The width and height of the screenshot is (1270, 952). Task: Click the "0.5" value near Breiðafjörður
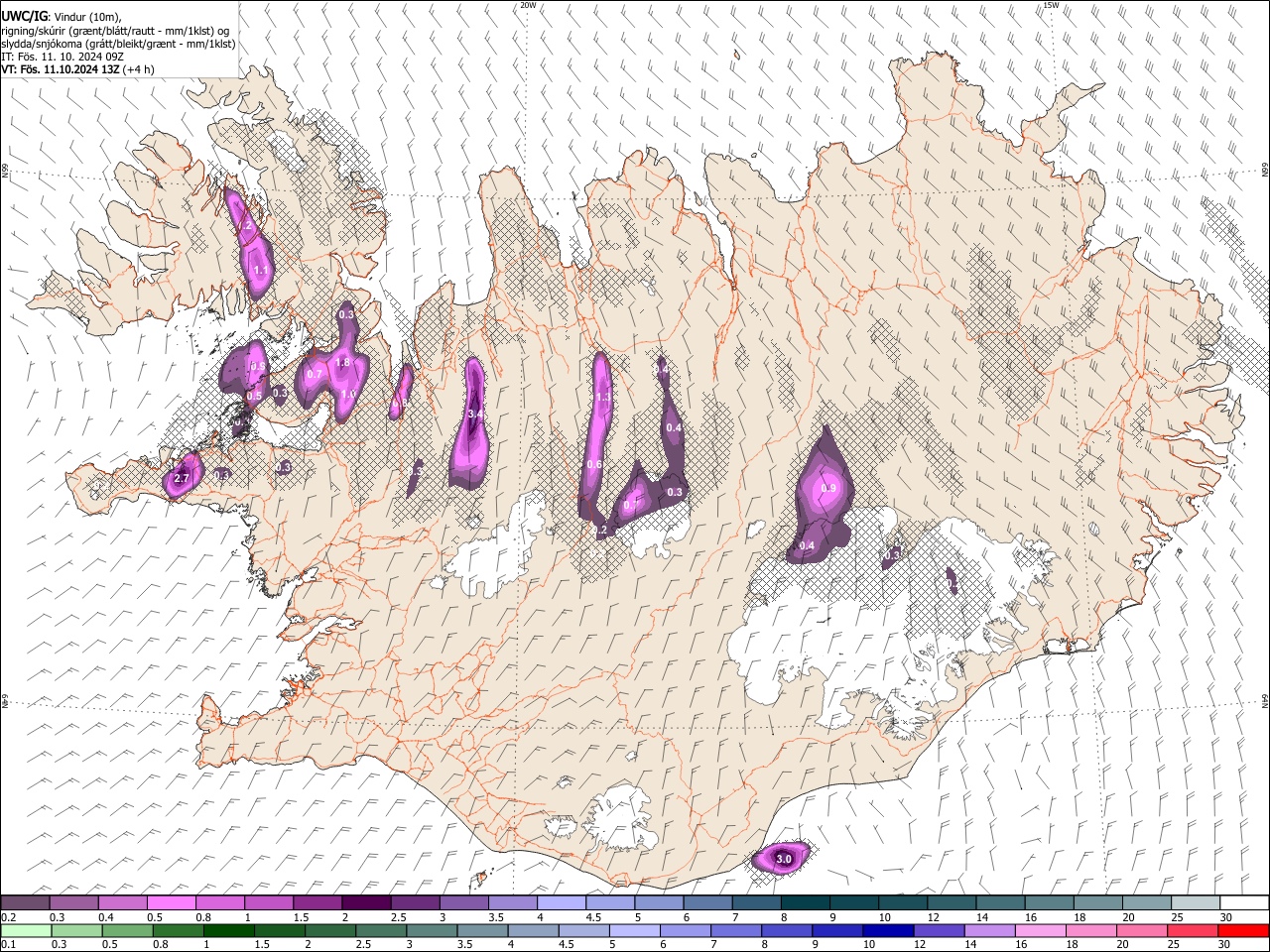254,396
